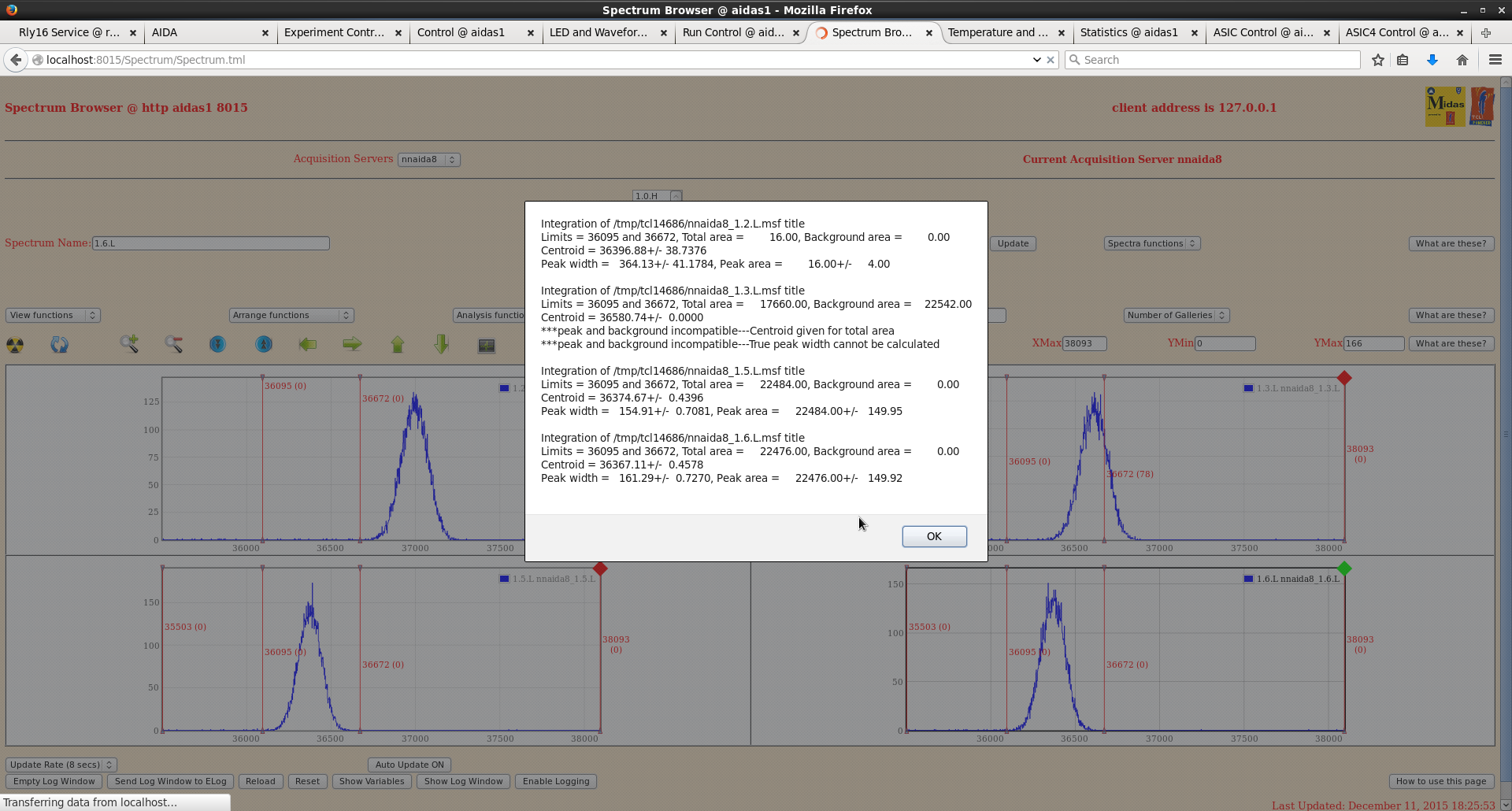
Task: Click the XMax value field
Action: (1084, 344)
